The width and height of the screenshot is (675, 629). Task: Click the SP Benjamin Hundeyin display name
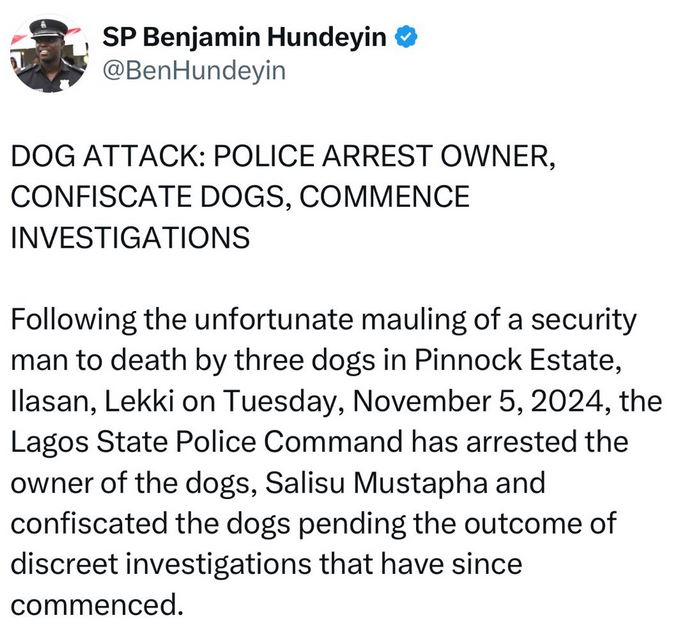(246, 38)
